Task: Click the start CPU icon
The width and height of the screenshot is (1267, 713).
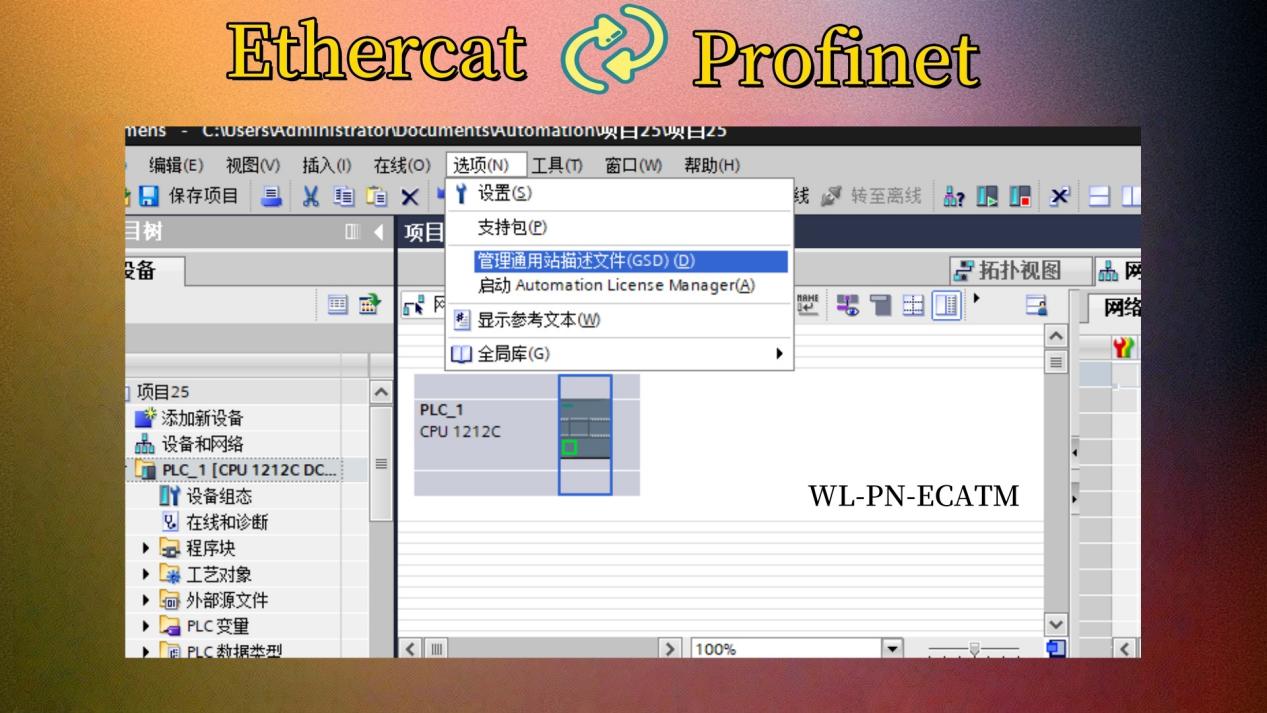Action: tap(987, 196)
